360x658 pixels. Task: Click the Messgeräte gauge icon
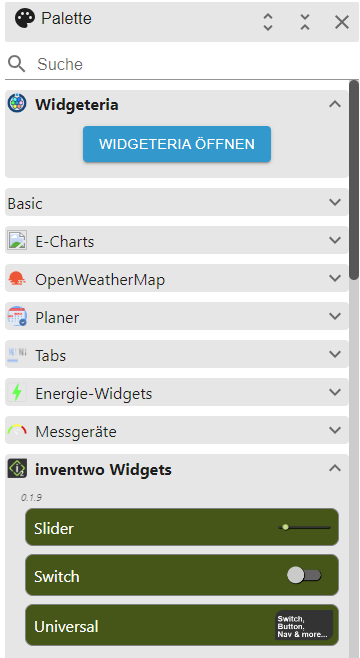tap(17, 430)
